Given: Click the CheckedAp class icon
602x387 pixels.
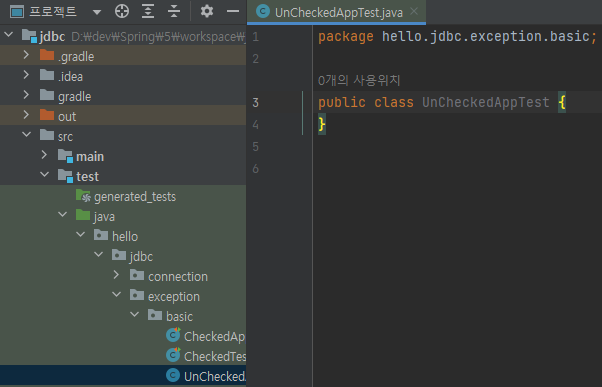Looking at the screenshot, I should [x=173, y=335].
